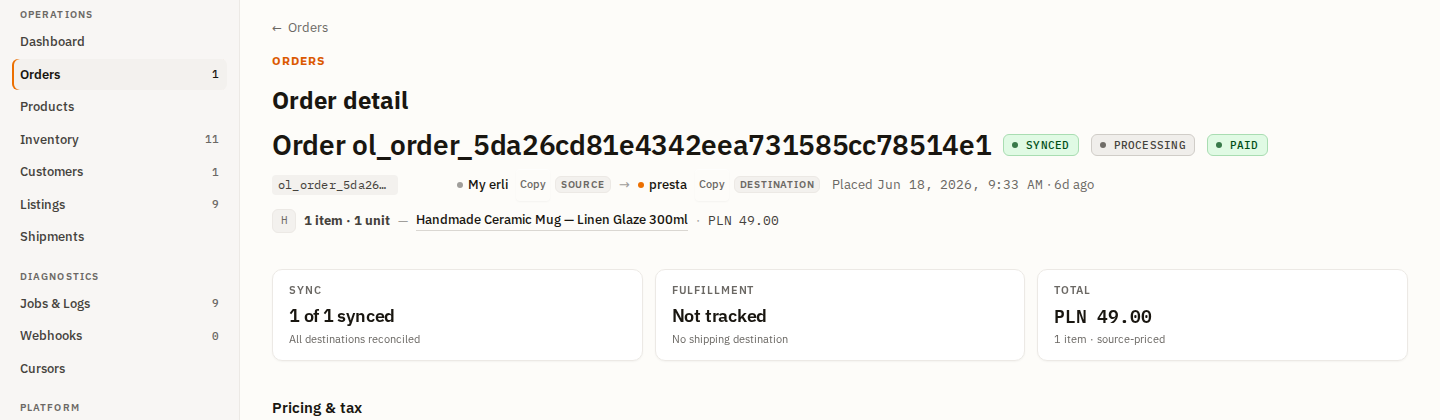
Task: View the Webhooks page
Action: 119,336
